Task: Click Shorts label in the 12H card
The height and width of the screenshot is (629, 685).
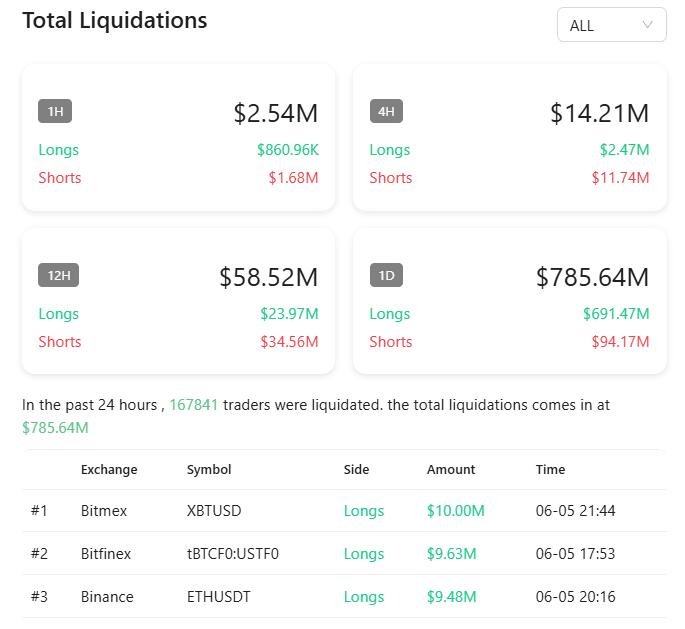Action: pyautogui.click(x=60, y=342)
